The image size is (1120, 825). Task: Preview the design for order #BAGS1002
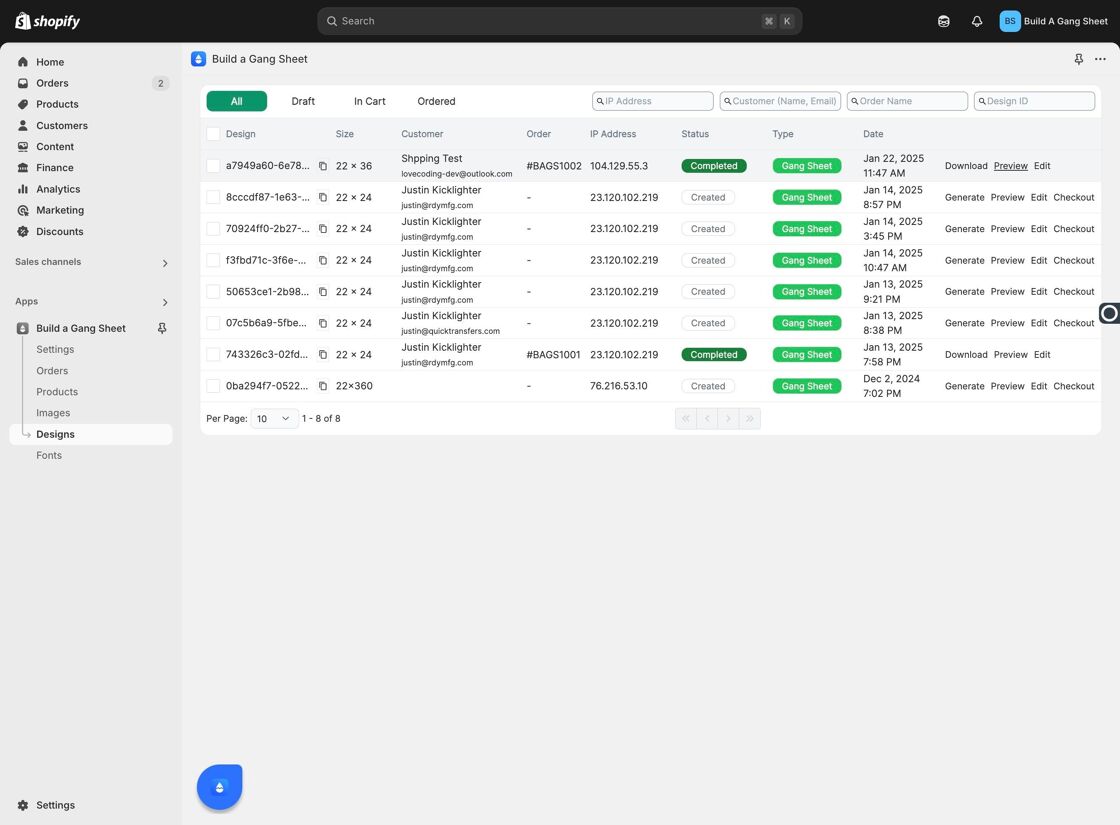[x=1011, y=166]
